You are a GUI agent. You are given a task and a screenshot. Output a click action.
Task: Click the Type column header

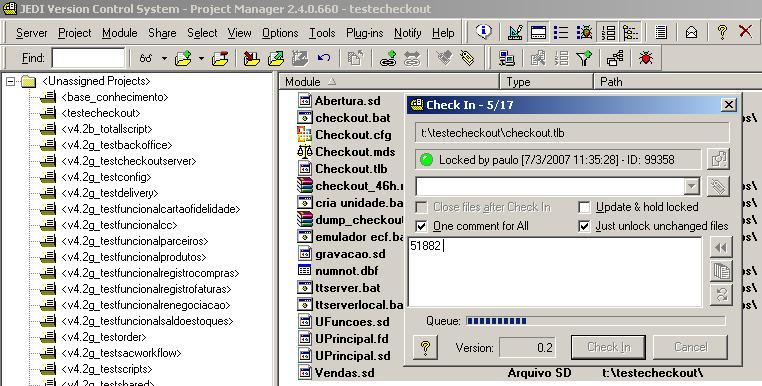[x=547, y=82]
